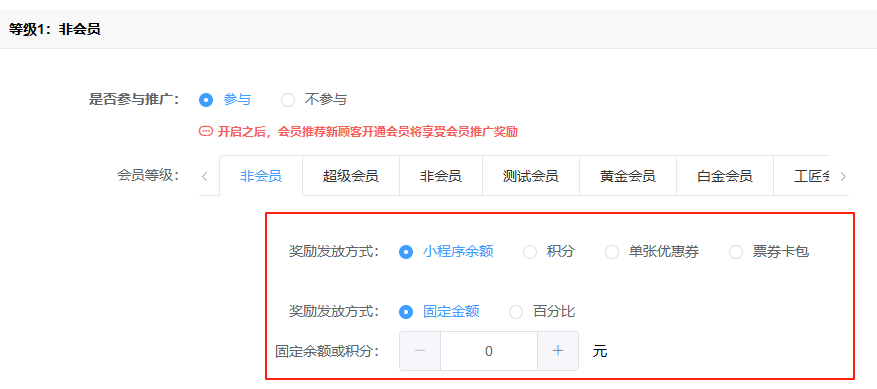Viewport: 877px width, 389px height.
Task: Choose 不参与 for promotion participation
Action: click(314, 100)
